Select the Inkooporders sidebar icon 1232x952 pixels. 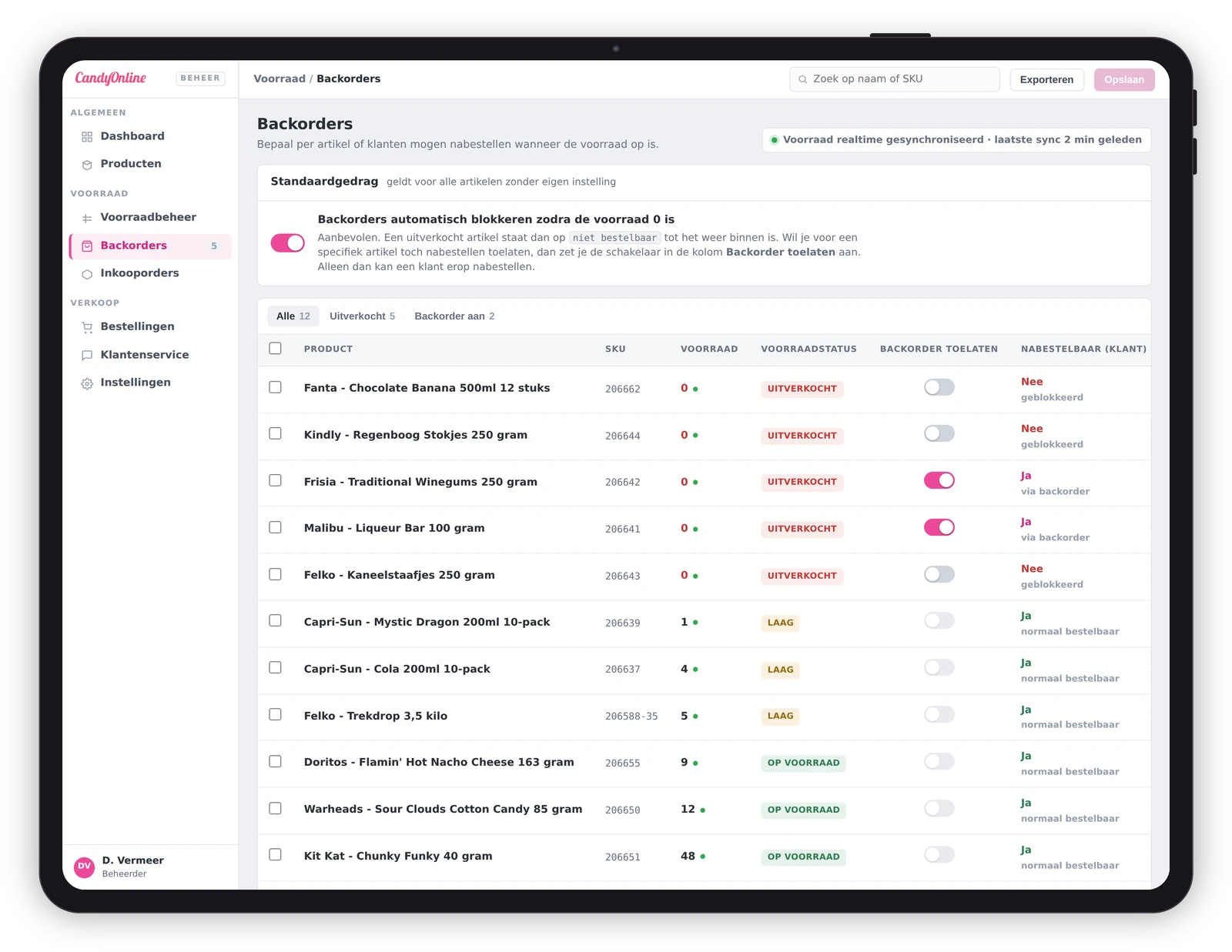87,274
